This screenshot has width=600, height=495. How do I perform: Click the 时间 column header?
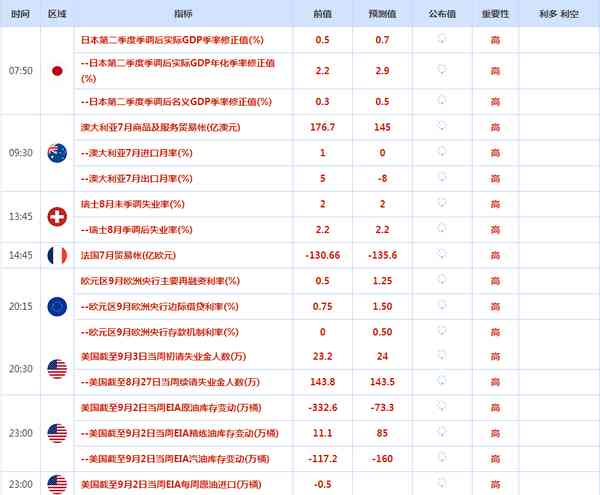click(21, 14)
